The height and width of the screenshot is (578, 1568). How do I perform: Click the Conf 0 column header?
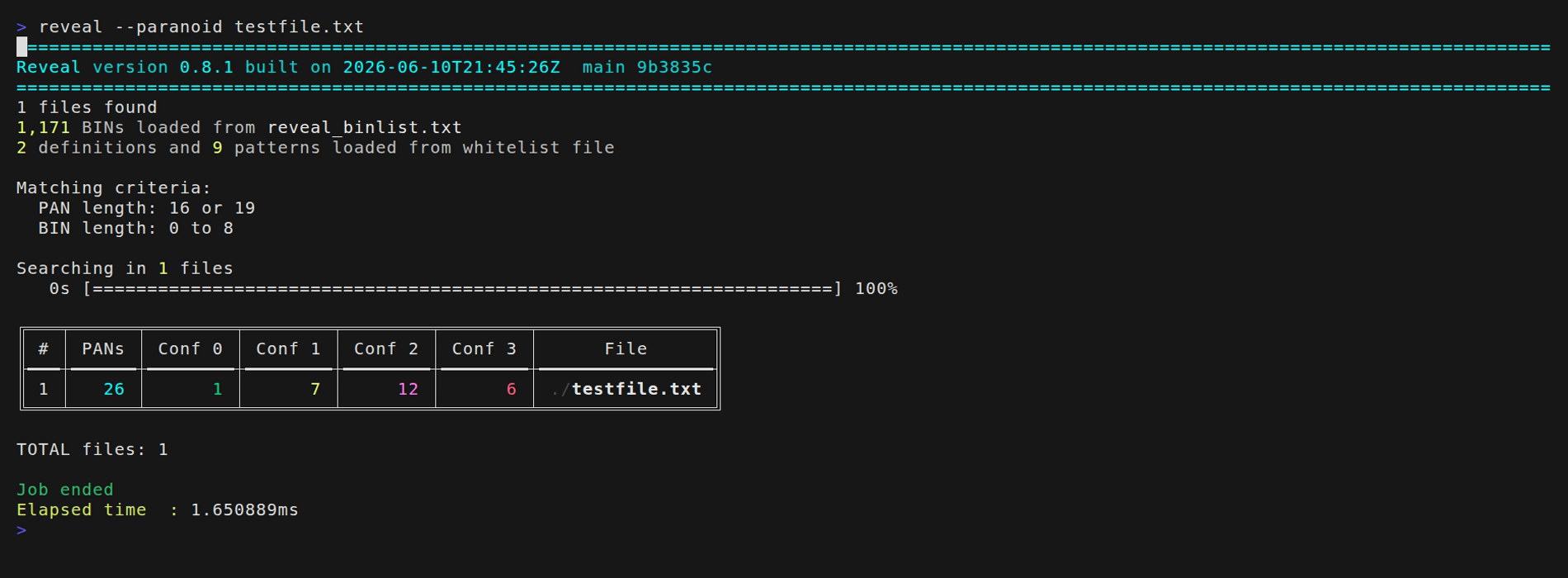pyautogui.click(x=191, y=348)
